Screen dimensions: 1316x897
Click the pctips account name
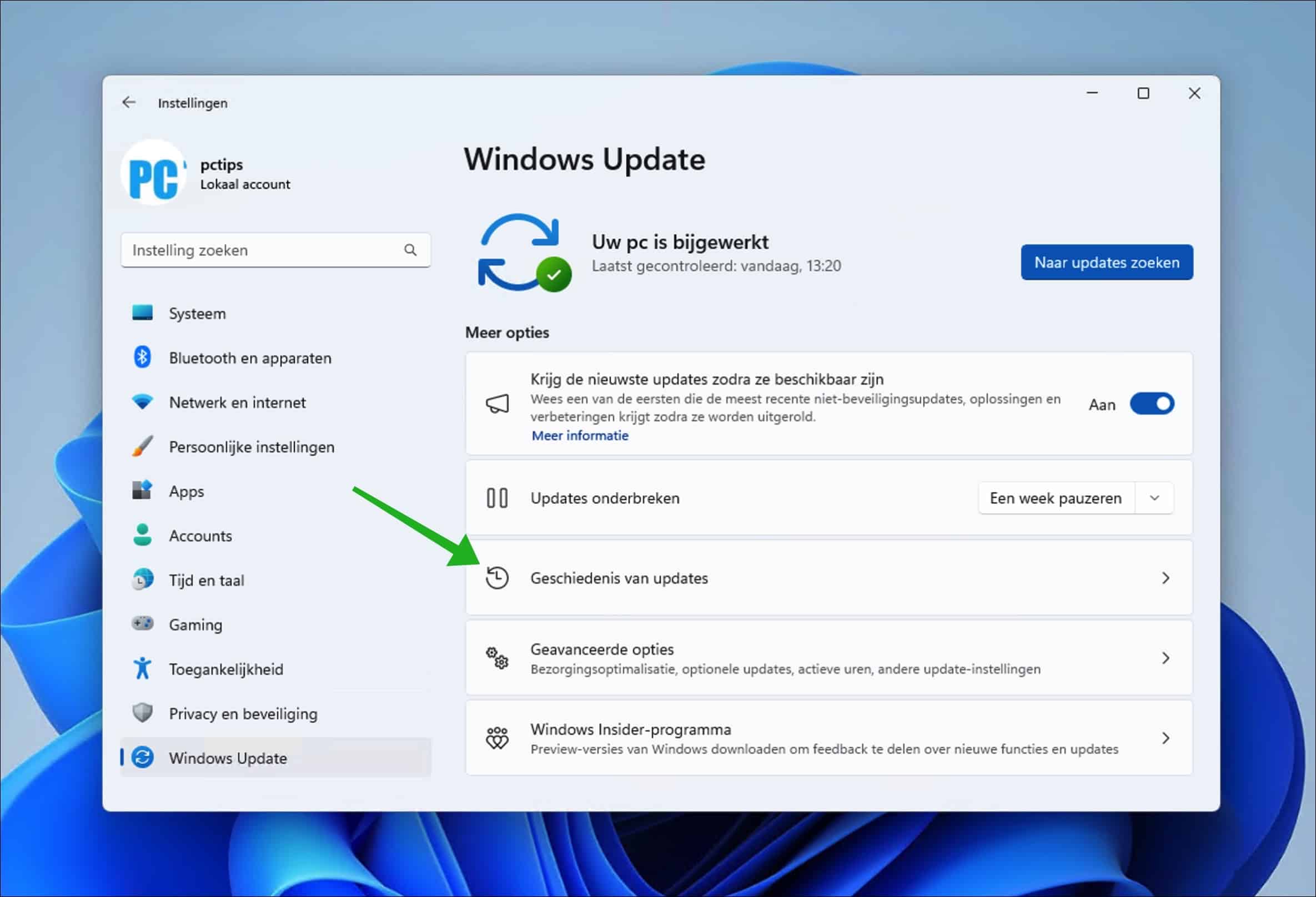tap(222, 165)
